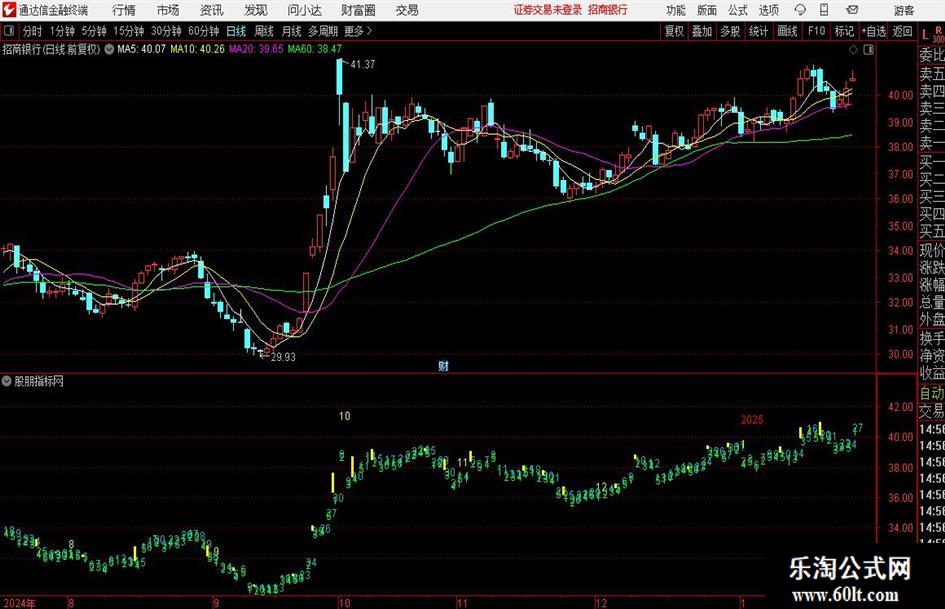Click the 29.93 low price label
The width and height of the screenshot is (945, 609).
coord(283,357)
